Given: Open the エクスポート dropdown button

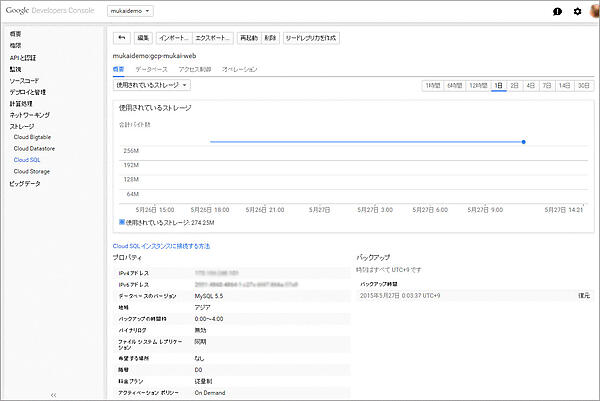Looking at the screenshot, I should [211, 37].
